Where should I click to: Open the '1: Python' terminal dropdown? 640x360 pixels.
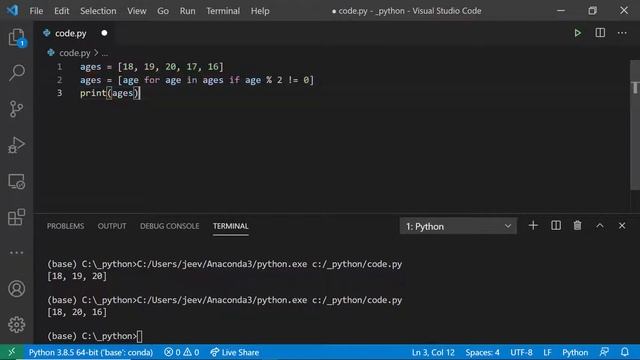(x=458, y=226)
